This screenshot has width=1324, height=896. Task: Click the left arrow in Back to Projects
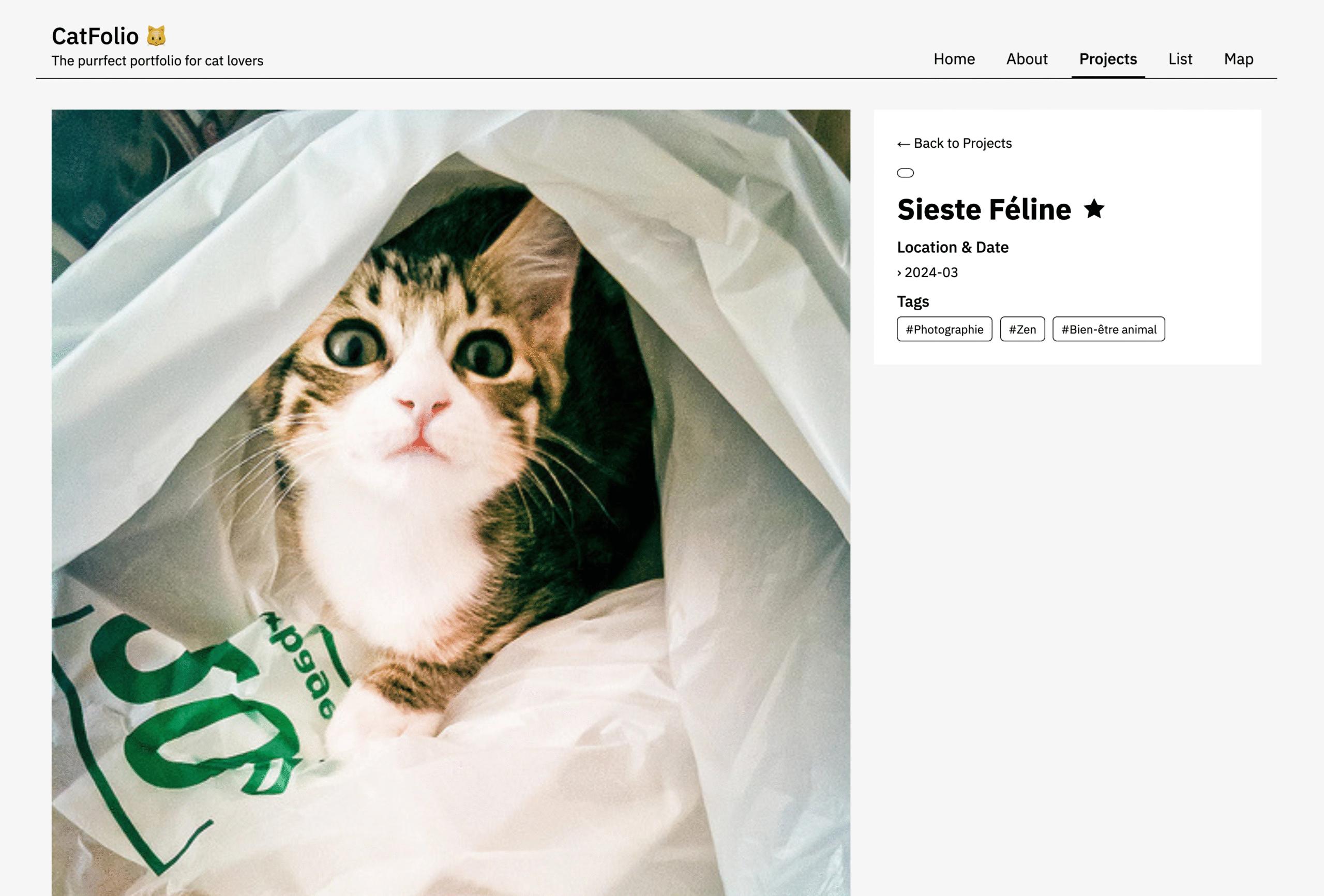[903, 144]
